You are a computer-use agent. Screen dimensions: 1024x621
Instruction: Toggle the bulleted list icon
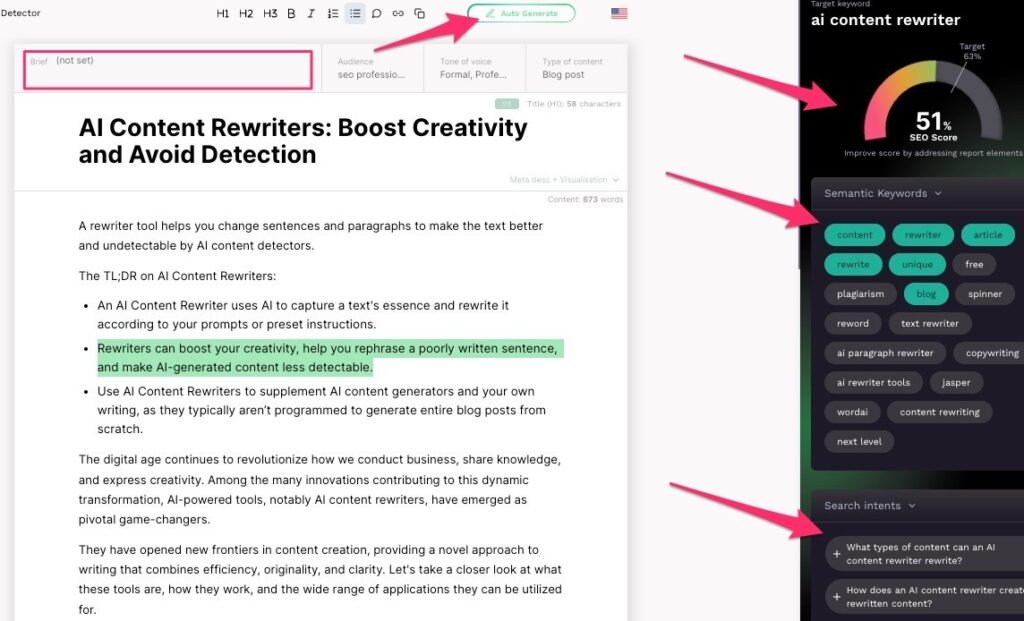pos(355,14)
